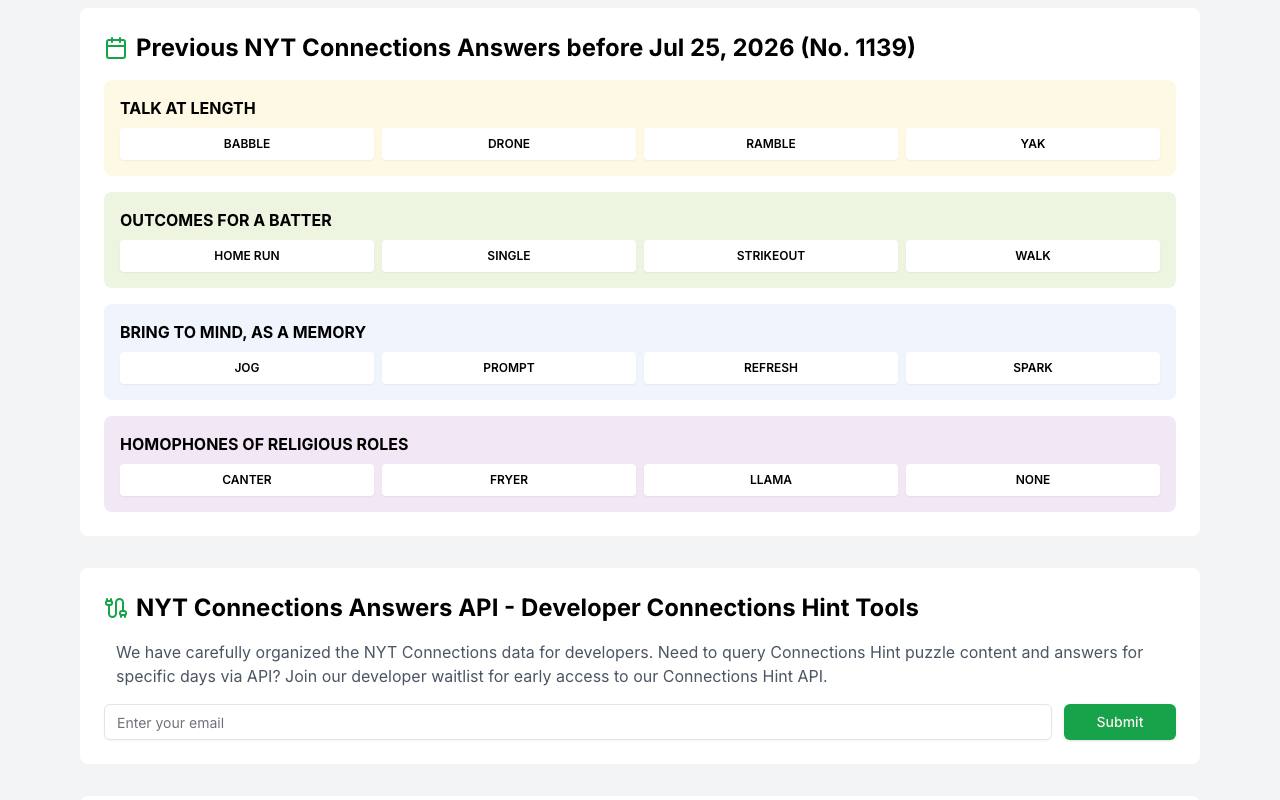Select the BABBLE word tile
Image resolution: width=1280 pixels, height=800 pixels.
click(247, 144)
